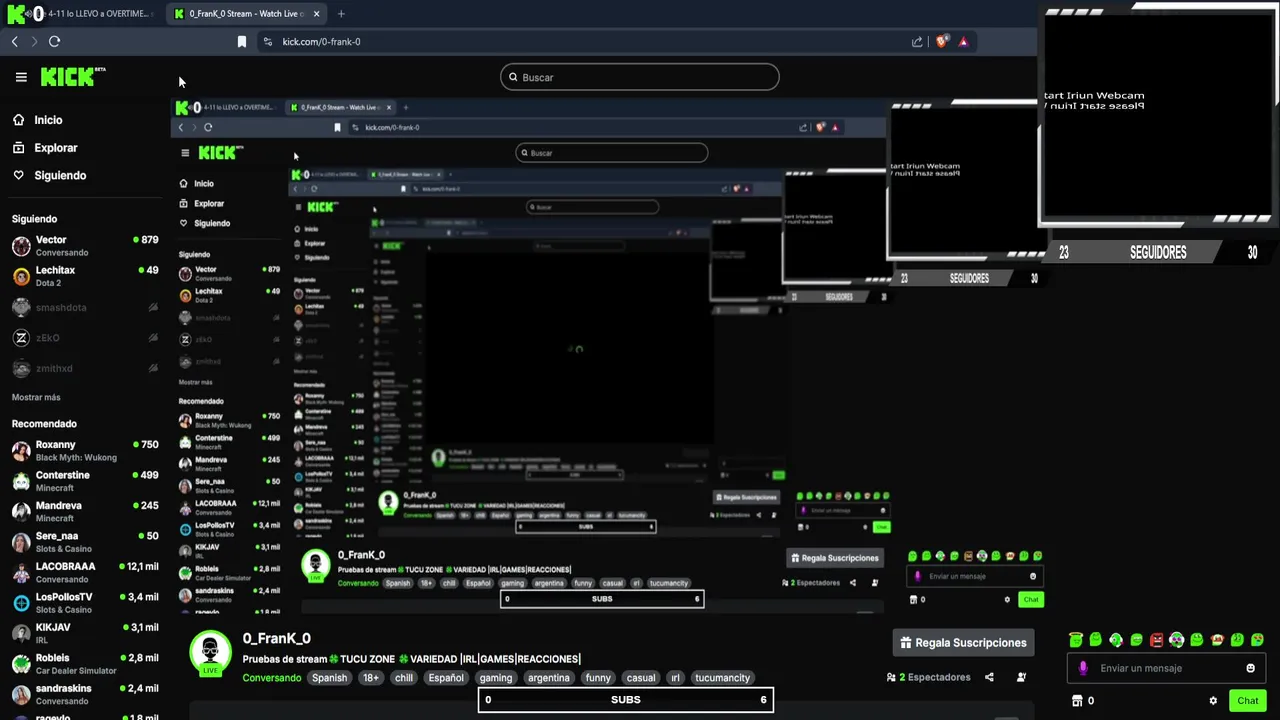Open a new browser tab with plus

tap(341, 14)
